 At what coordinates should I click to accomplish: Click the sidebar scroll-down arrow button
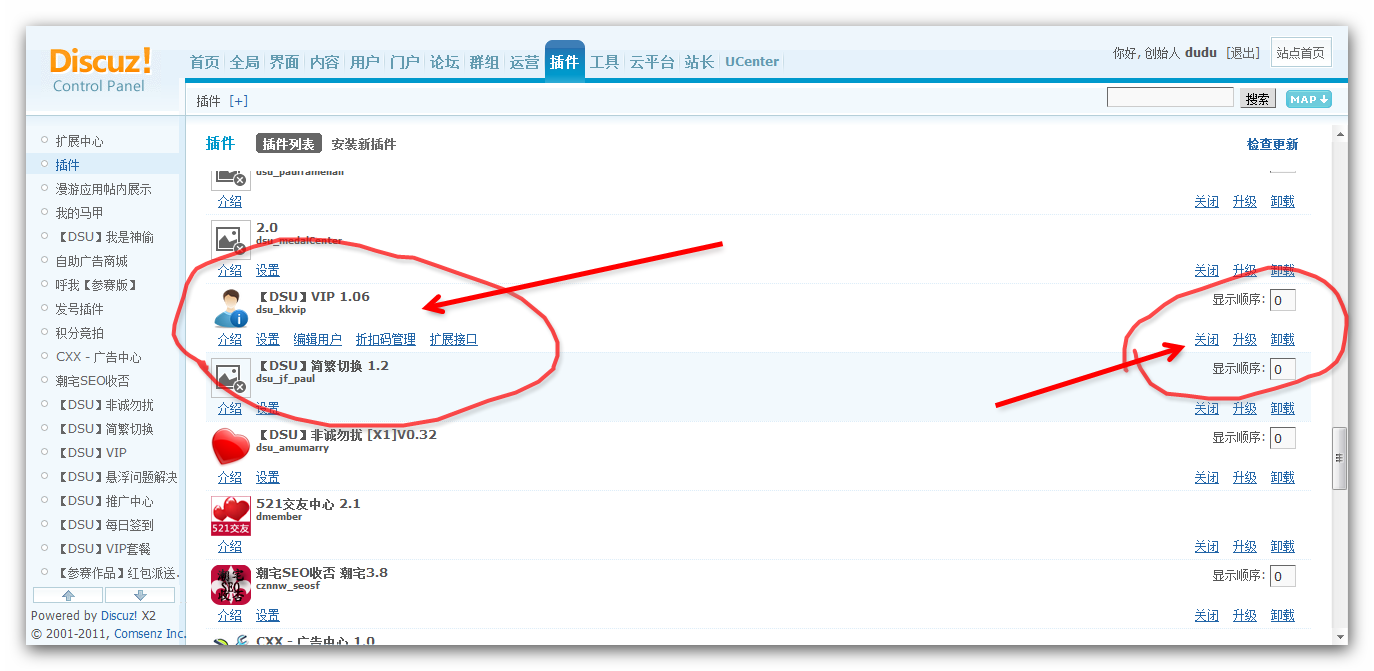coord(140,595)
